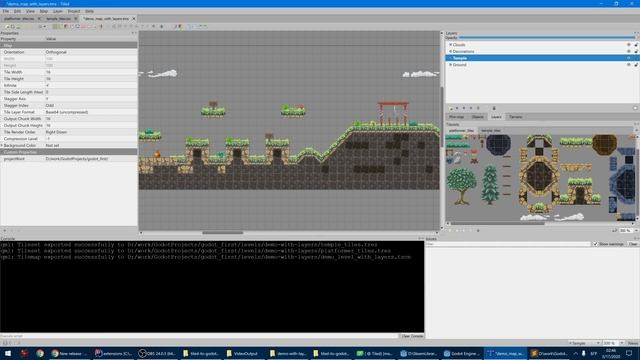
Task: Adjust the layer Opacity slider
Action: tap(548, 38)
